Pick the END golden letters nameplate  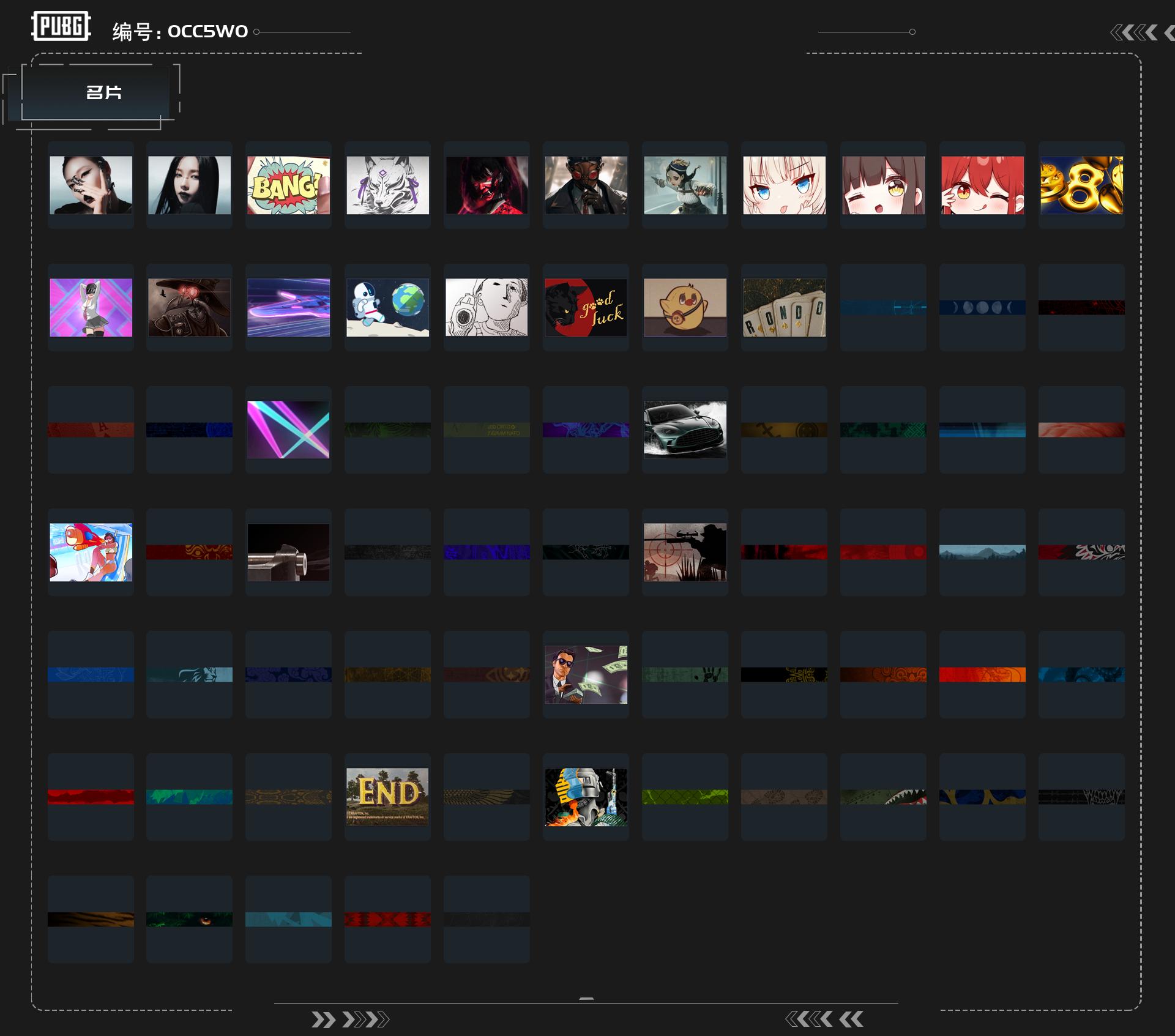387,797
